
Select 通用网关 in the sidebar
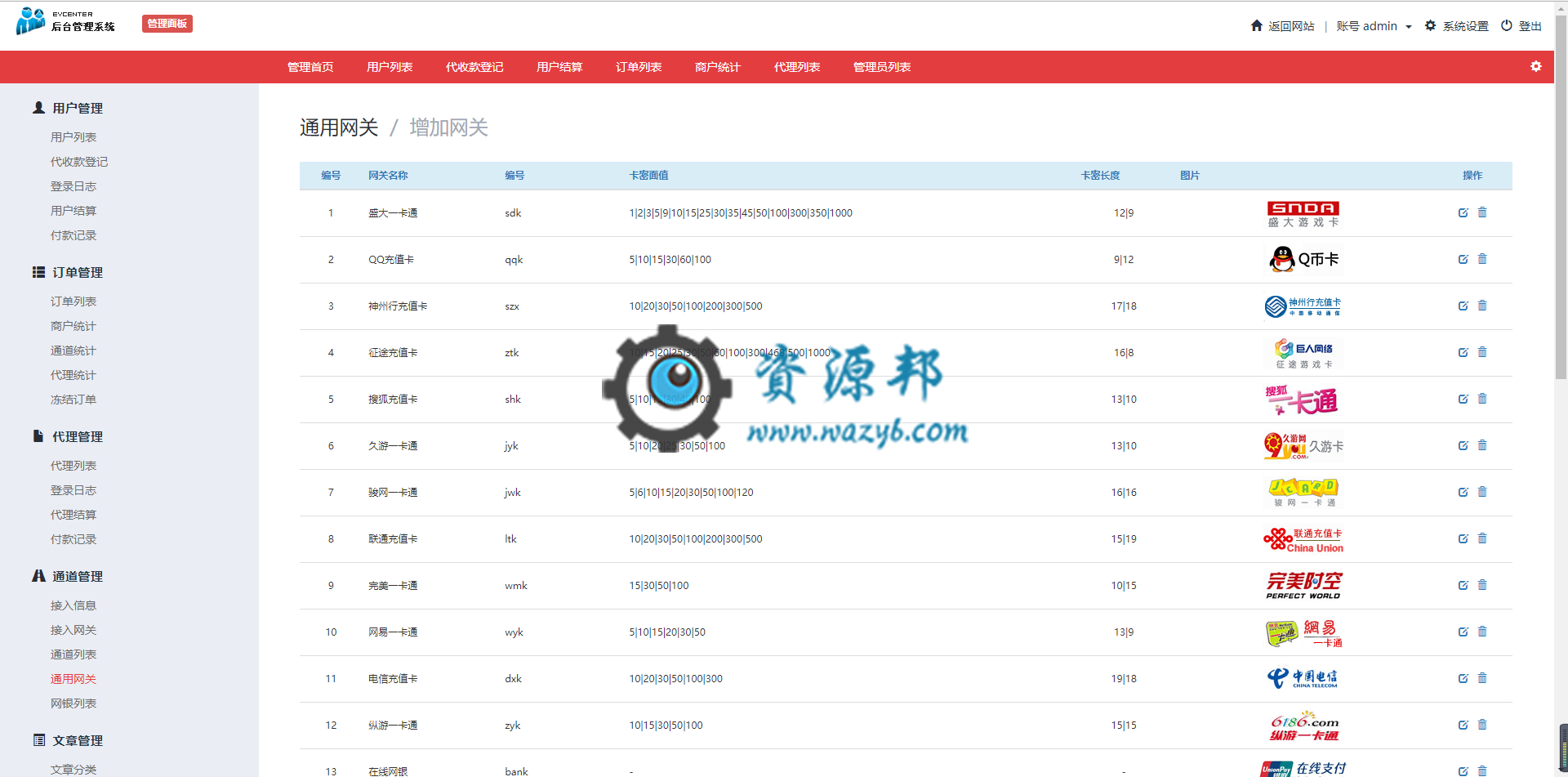(x=73, y=679)
